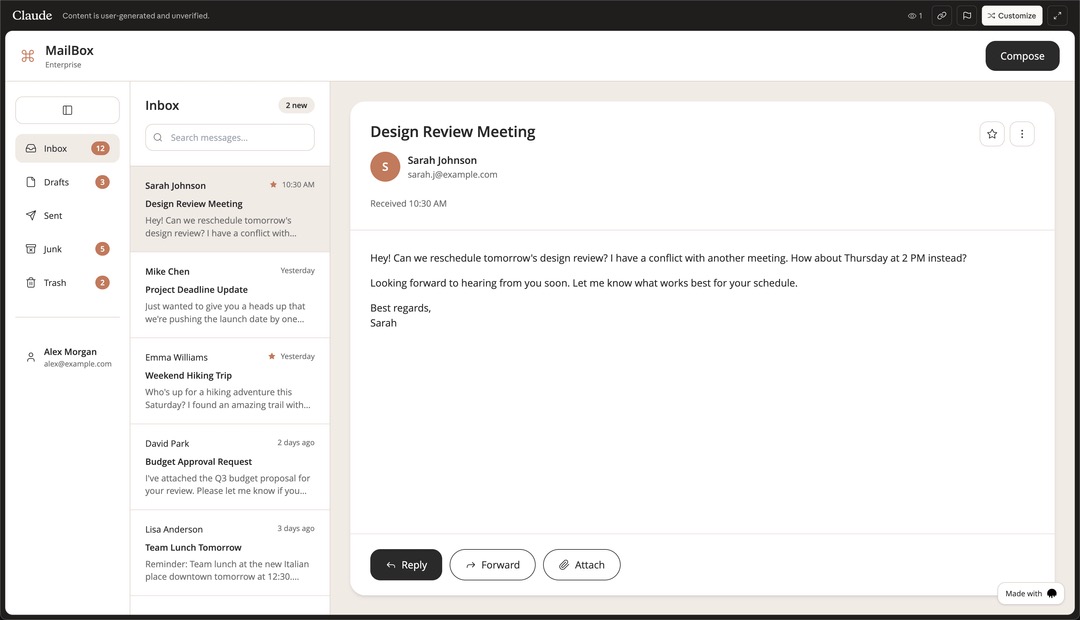Viewport: 1080px width, 620px height.
Task: Reply to Sarah's email
Action: coord(406,565)
